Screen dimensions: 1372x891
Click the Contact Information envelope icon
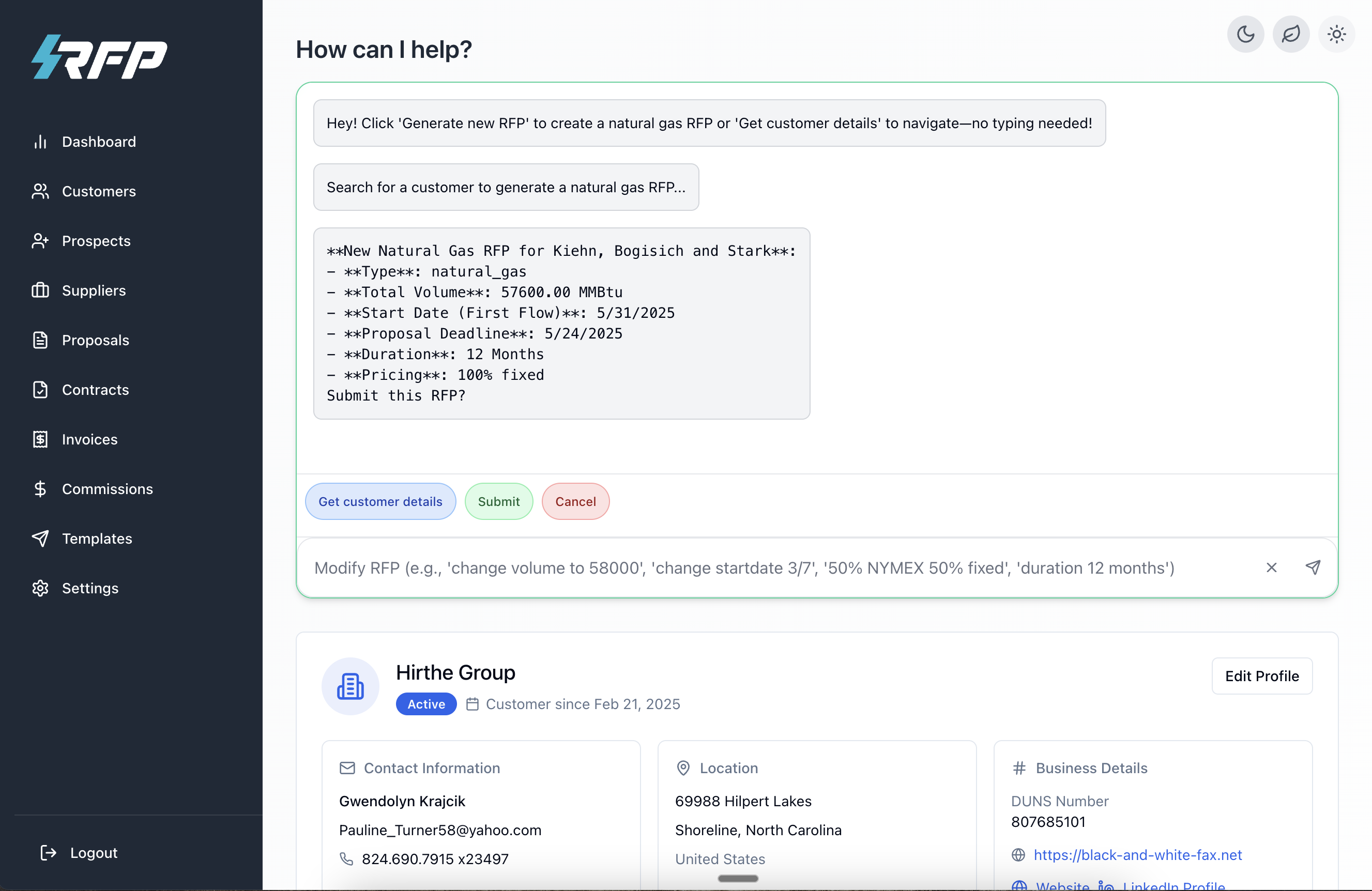pyautogui.click(x=347, y=767)
